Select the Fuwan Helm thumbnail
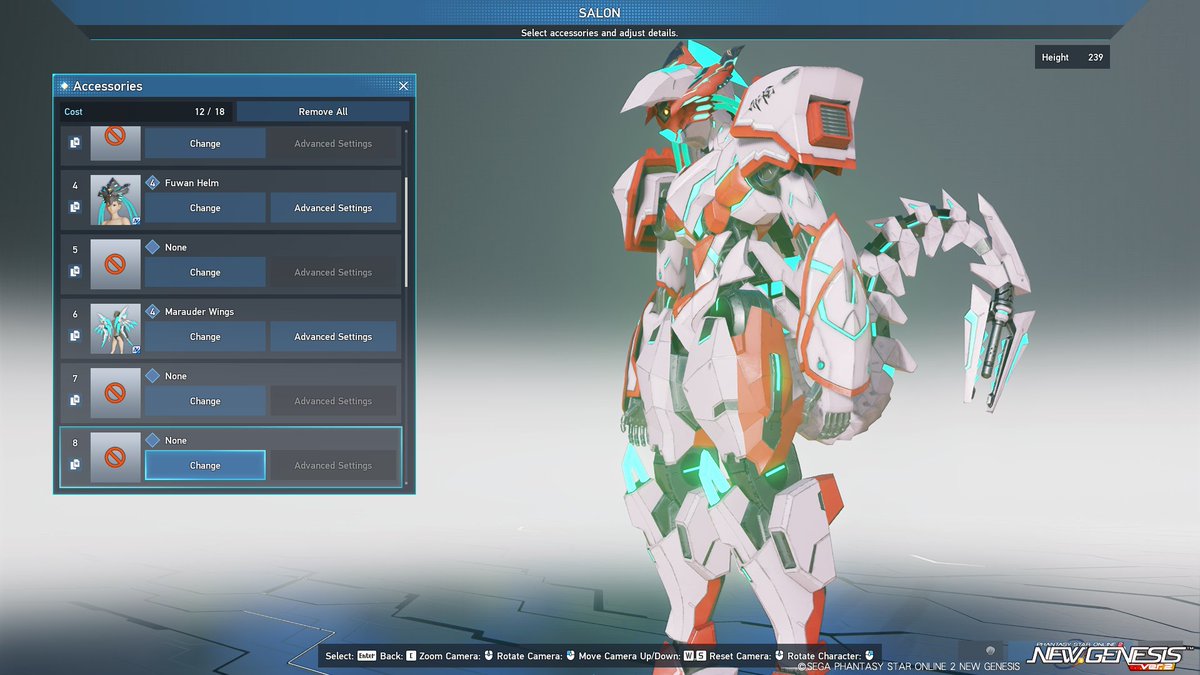Viewport: 1200px width, 675px height. click(x=116, y=200)
